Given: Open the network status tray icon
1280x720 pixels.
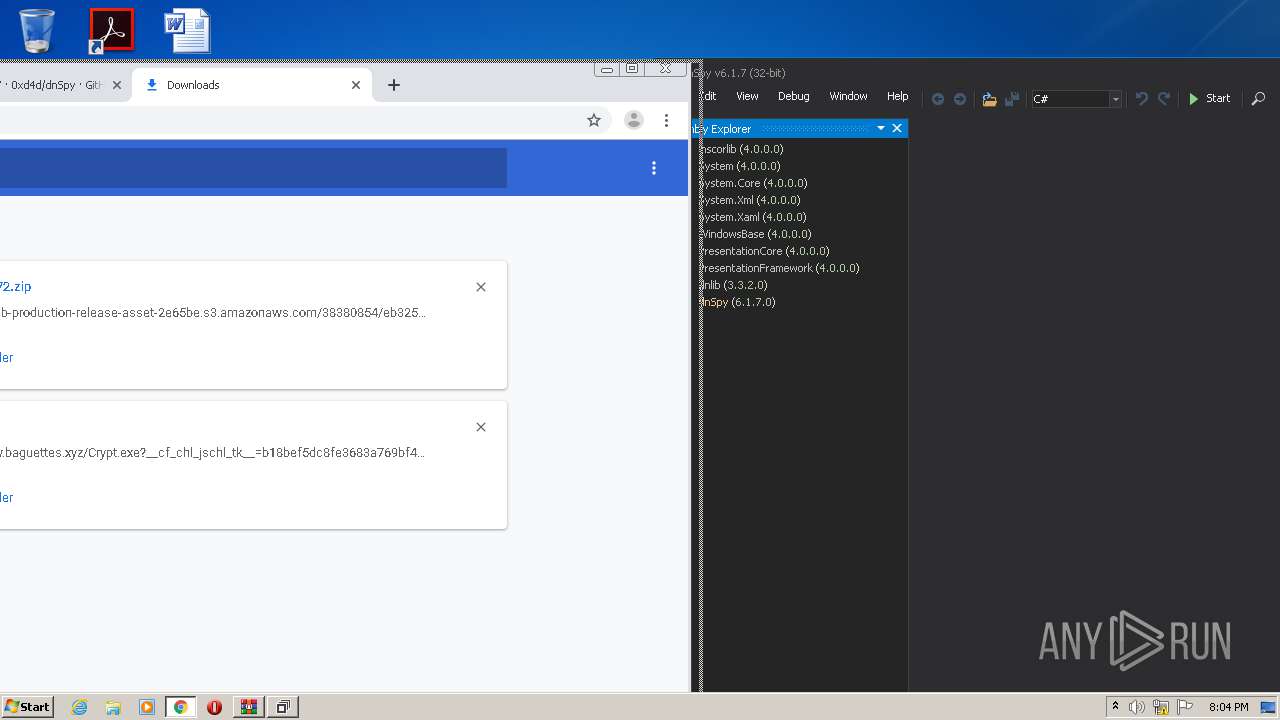Looking at the screenshot, I should point(1161,707).
